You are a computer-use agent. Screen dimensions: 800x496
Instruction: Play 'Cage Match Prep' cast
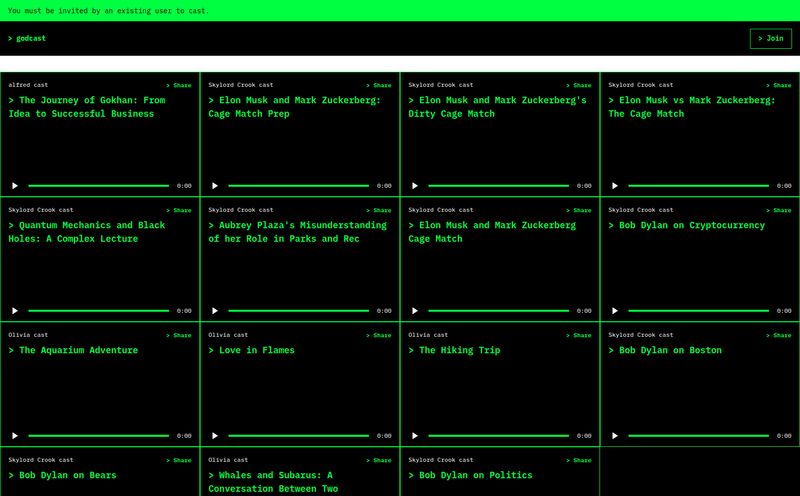215,186
